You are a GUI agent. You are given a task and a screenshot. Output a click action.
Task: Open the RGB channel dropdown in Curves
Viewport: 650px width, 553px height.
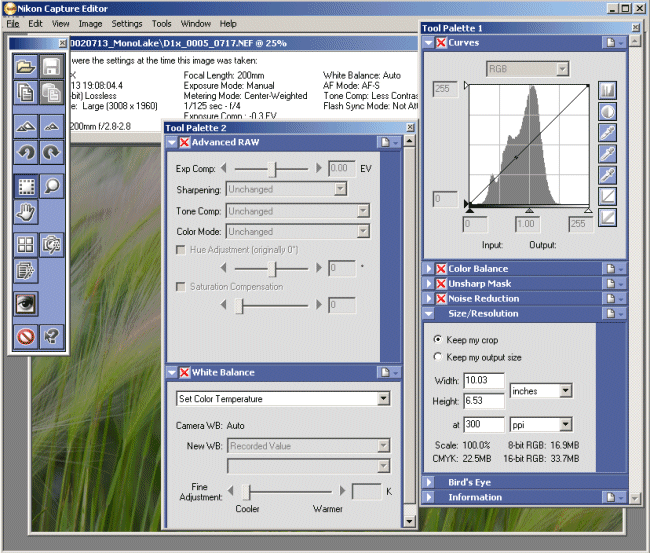point(527,69)
